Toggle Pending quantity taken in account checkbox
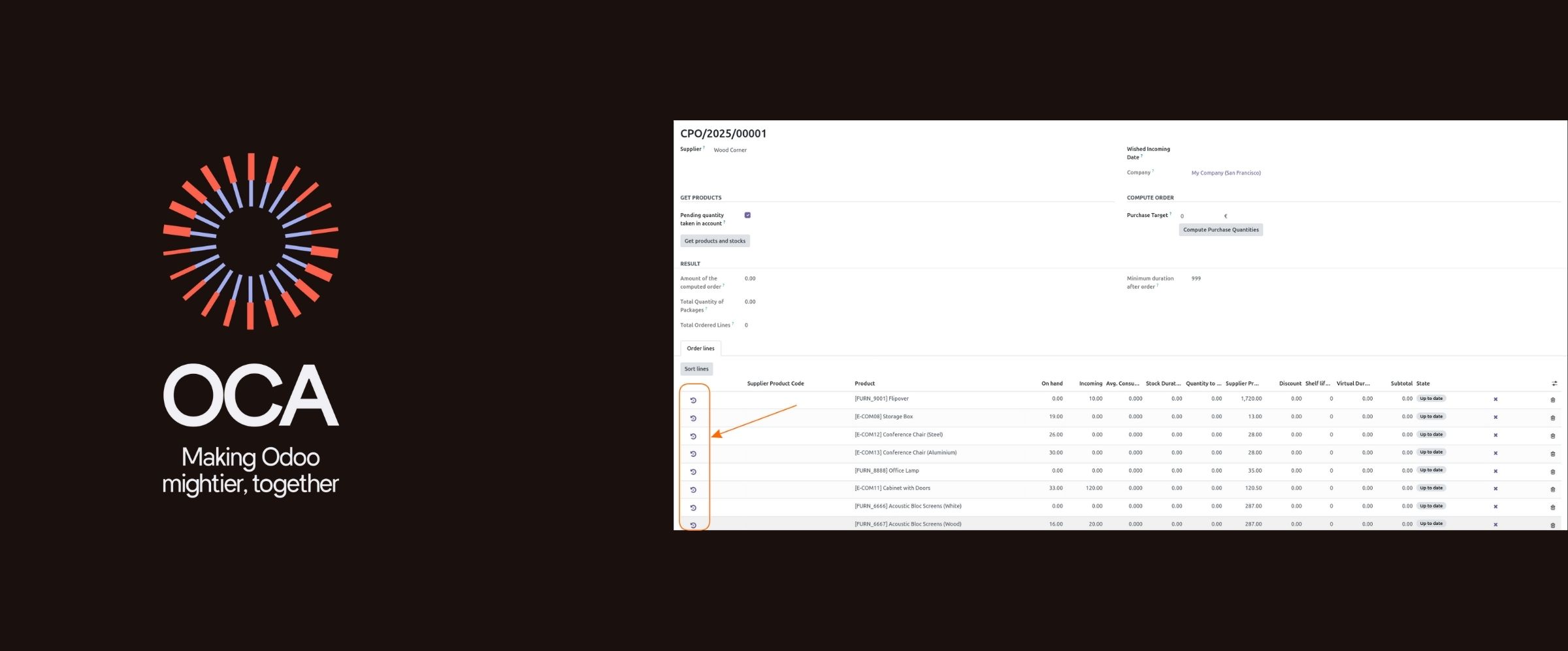This screenshot has width=1568, height=651. [x=747, y=215]
